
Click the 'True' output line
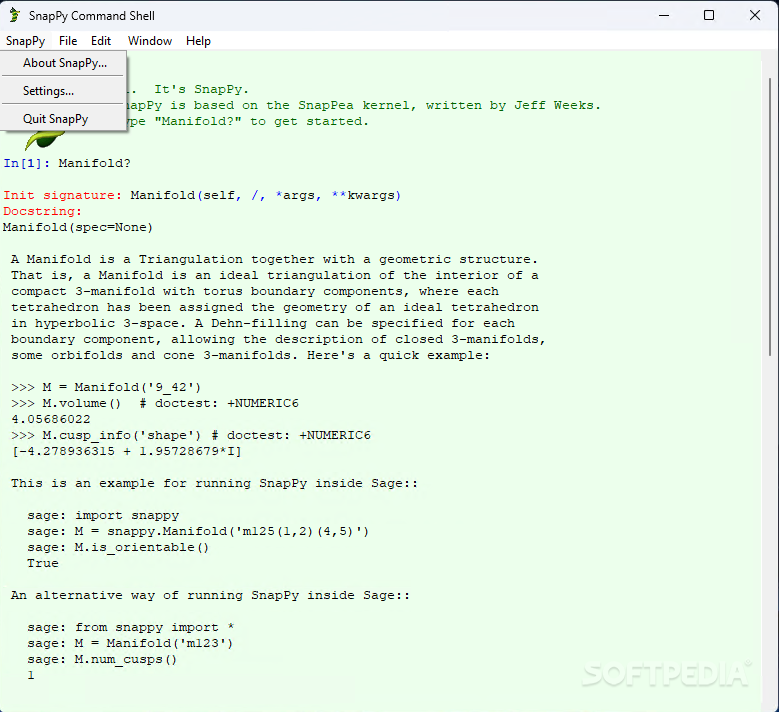43,563
